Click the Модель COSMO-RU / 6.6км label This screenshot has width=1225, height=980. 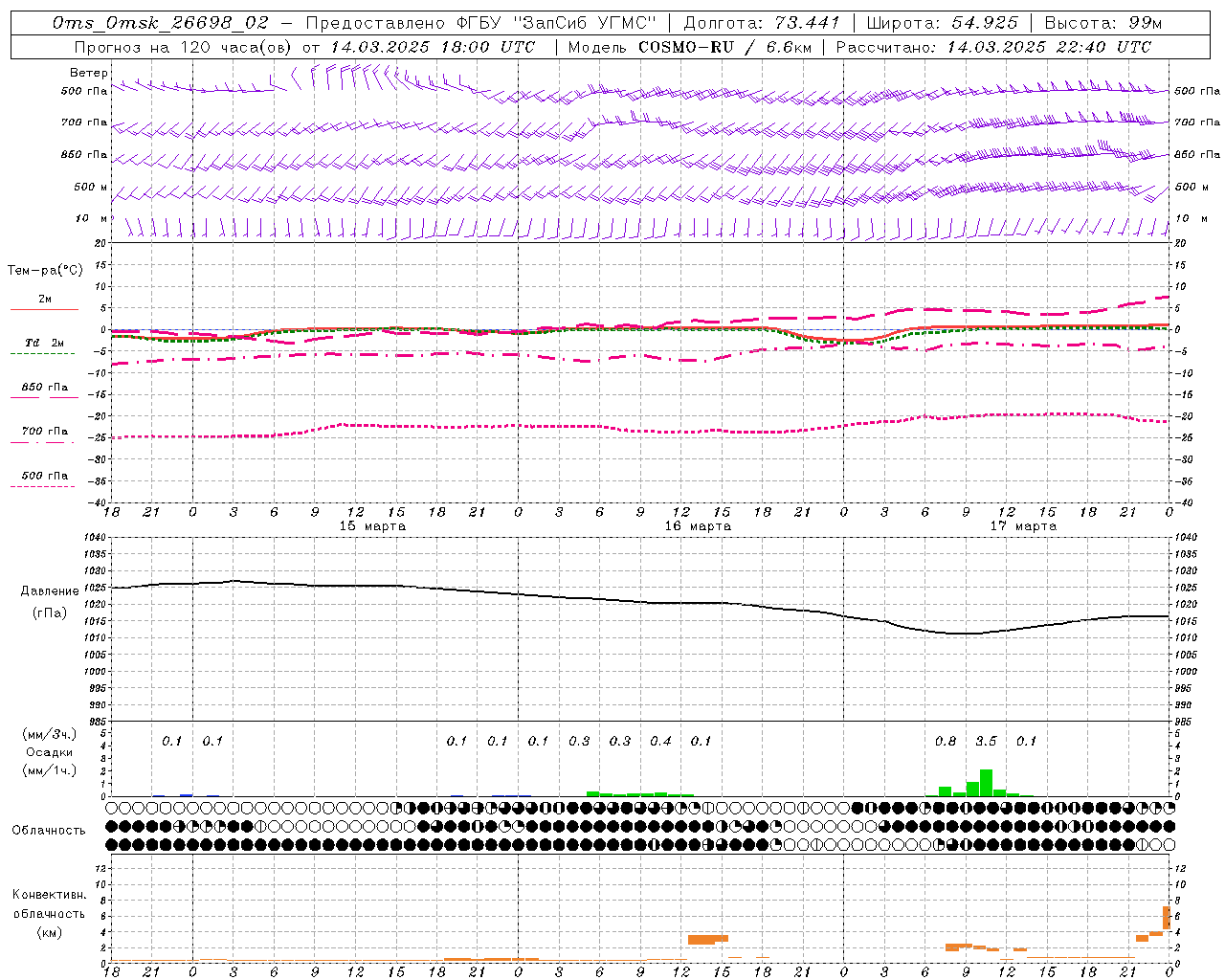[x=689, y=47]
